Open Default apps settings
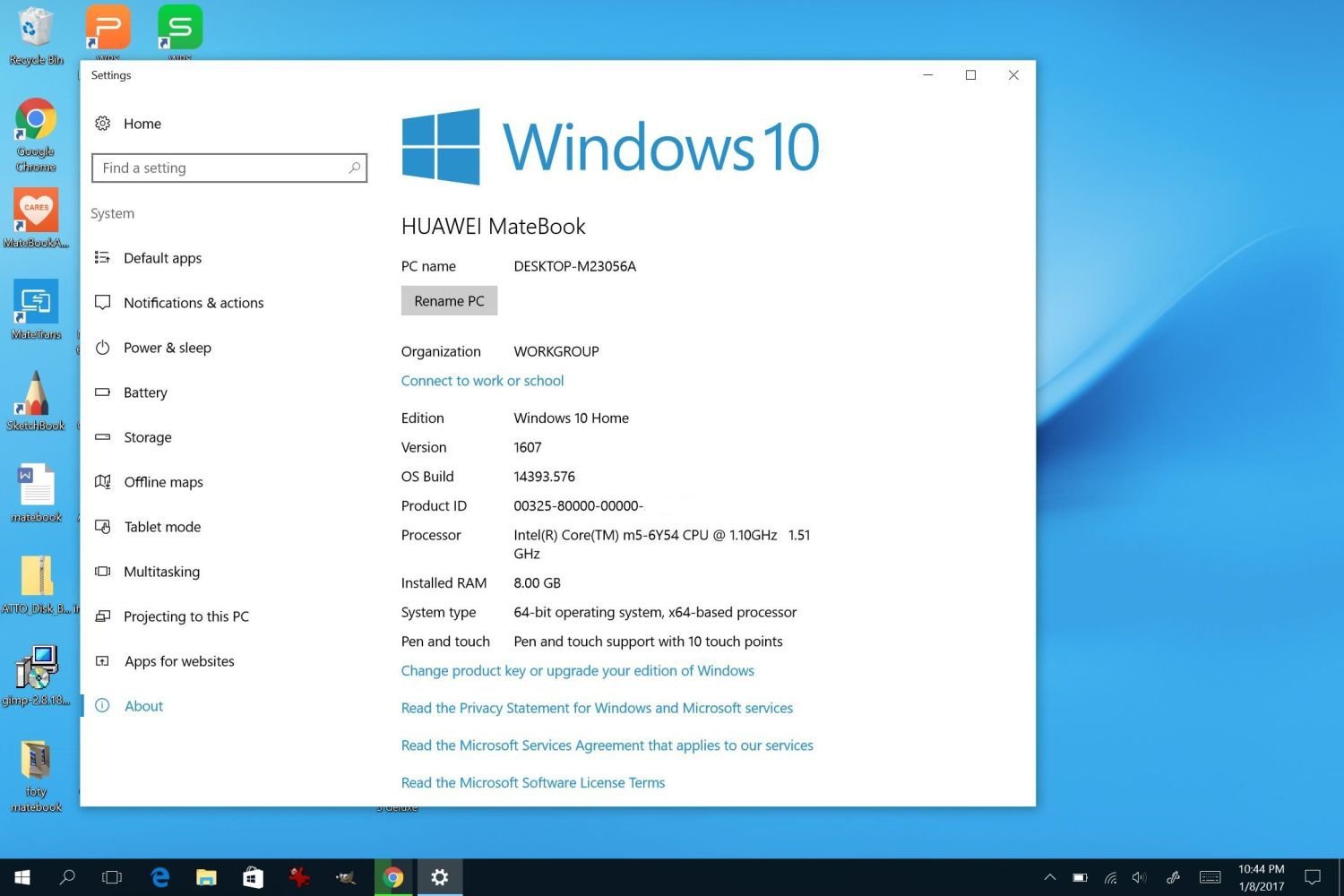 (162, 258)
